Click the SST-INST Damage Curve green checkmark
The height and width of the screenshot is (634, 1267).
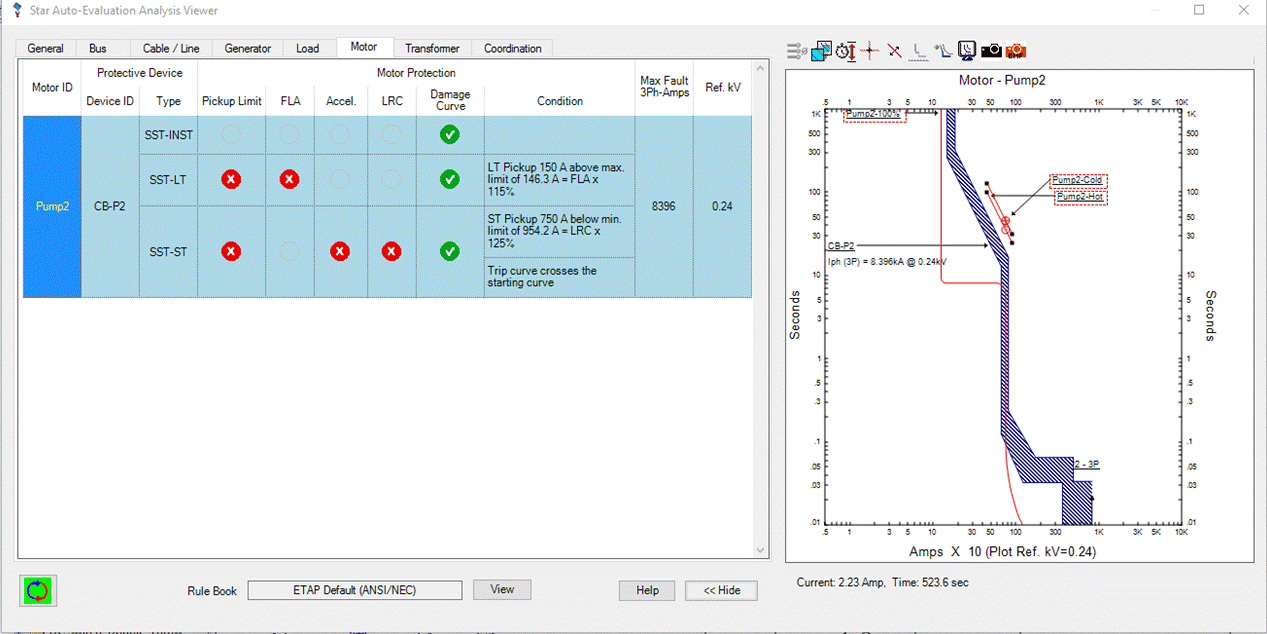coord(449,135)
